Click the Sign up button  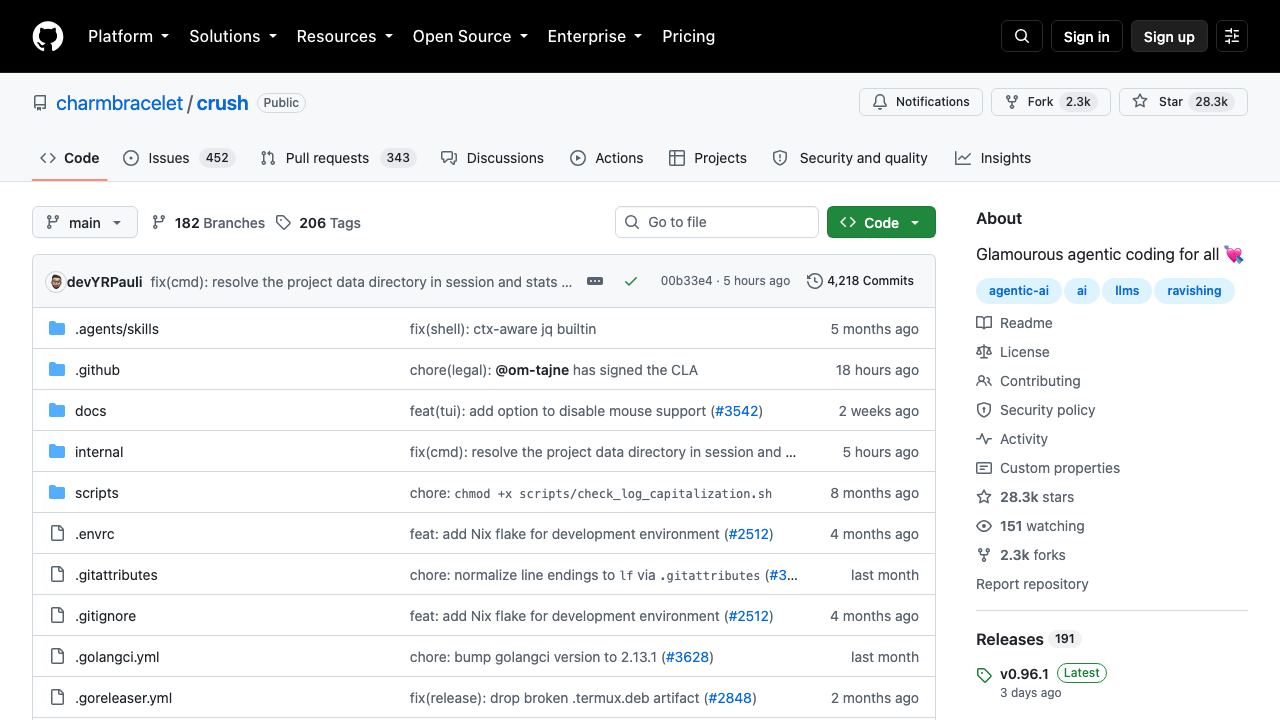pos(1169,36)
